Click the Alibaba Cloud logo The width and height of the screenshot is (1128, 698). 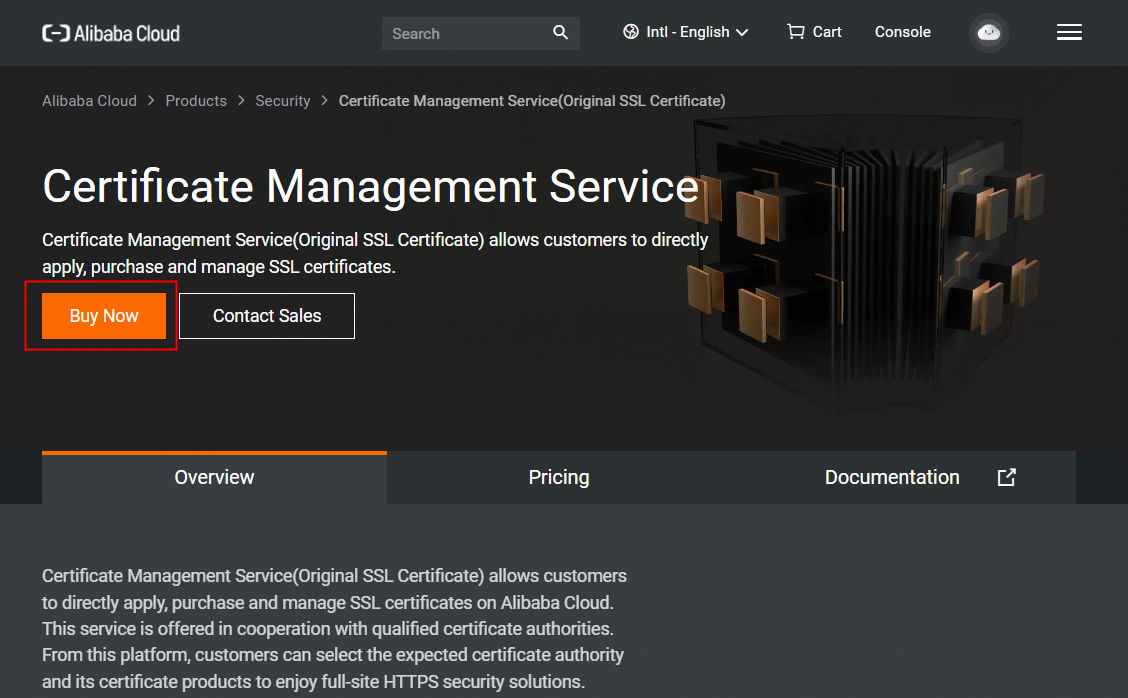111,33
